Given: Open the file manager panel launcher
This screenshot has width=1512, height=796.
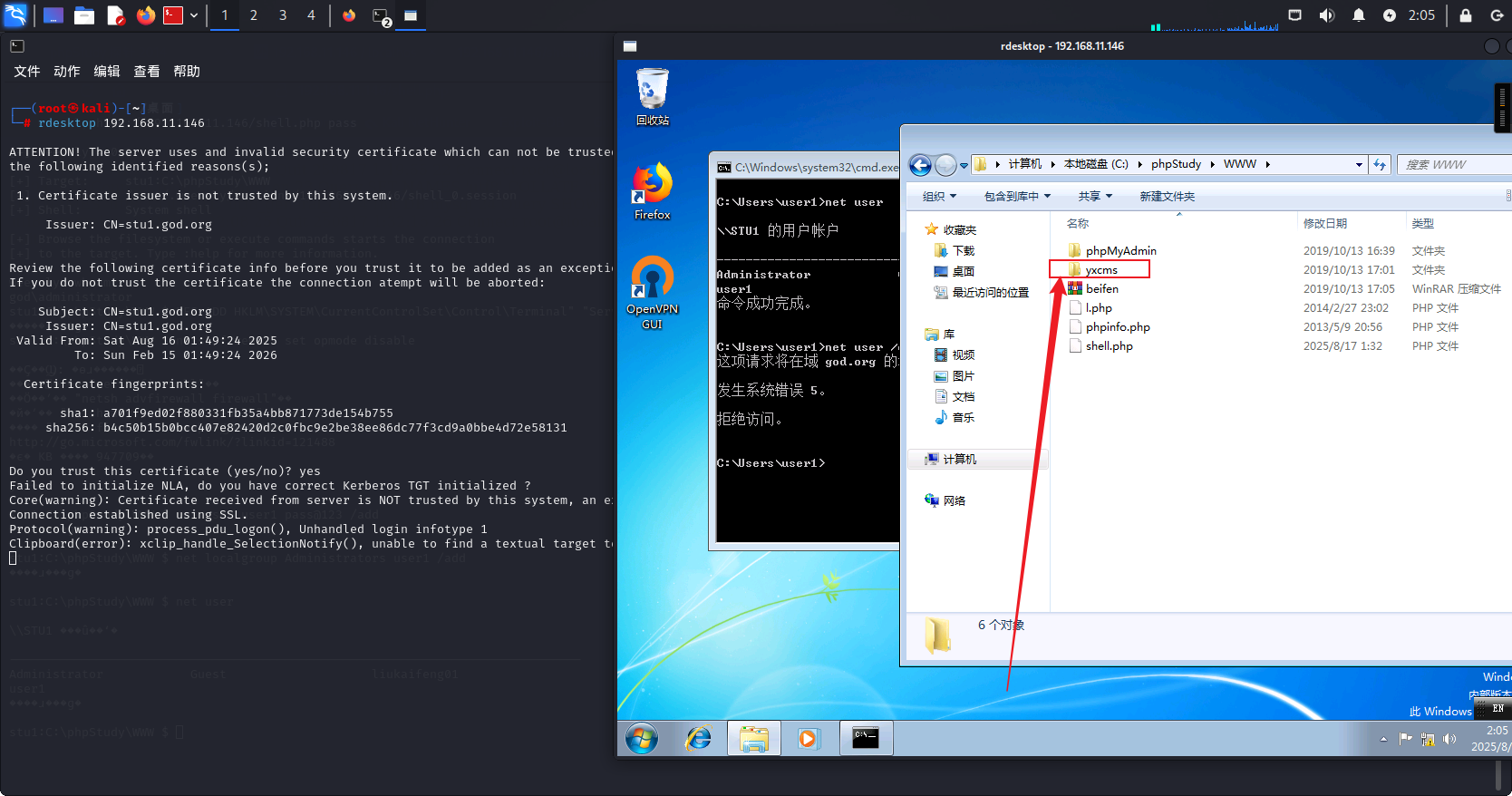Looking at the screenshot, I should [84, 15].
